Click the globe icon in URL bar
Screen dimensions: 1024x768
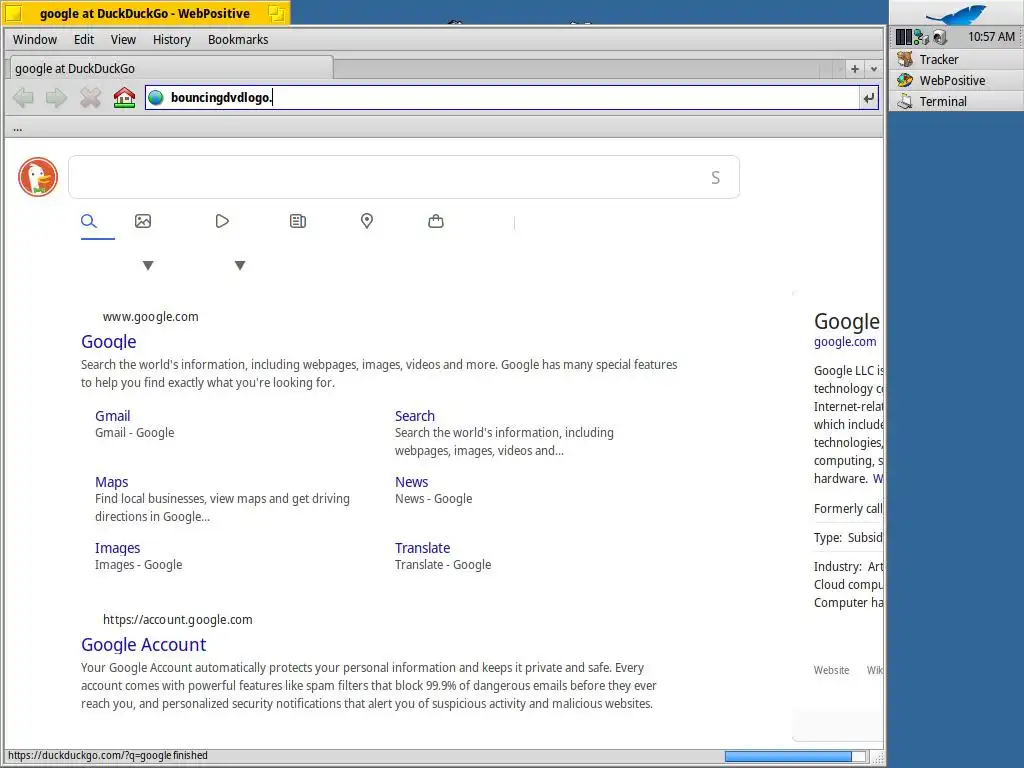click(x=156, y=98)
